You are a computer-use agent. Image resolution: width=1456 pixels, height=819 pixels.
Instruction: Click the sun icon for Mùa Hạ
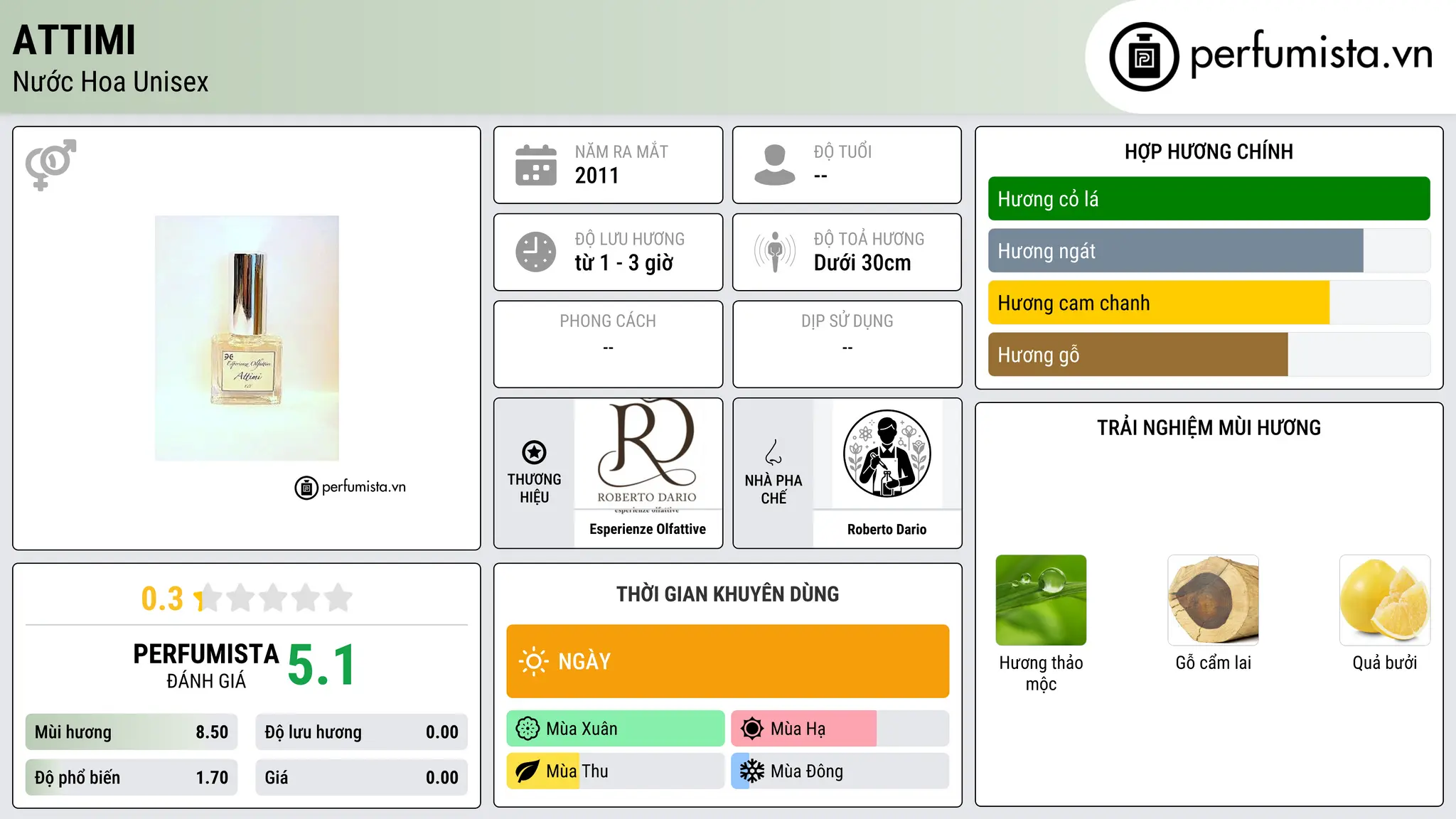click(x=752, y=729)
